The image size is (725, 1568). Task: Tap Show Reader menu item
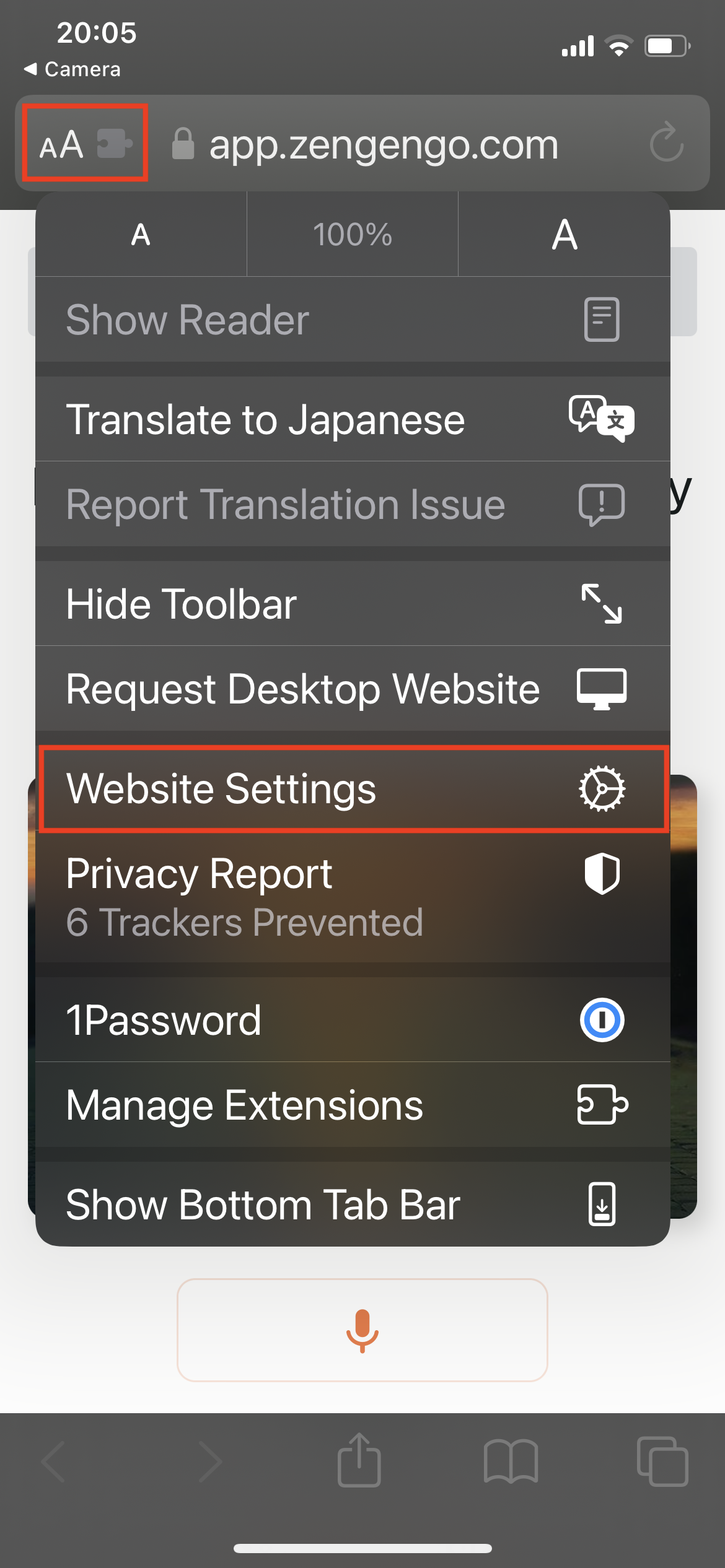(x=353, y=320)
